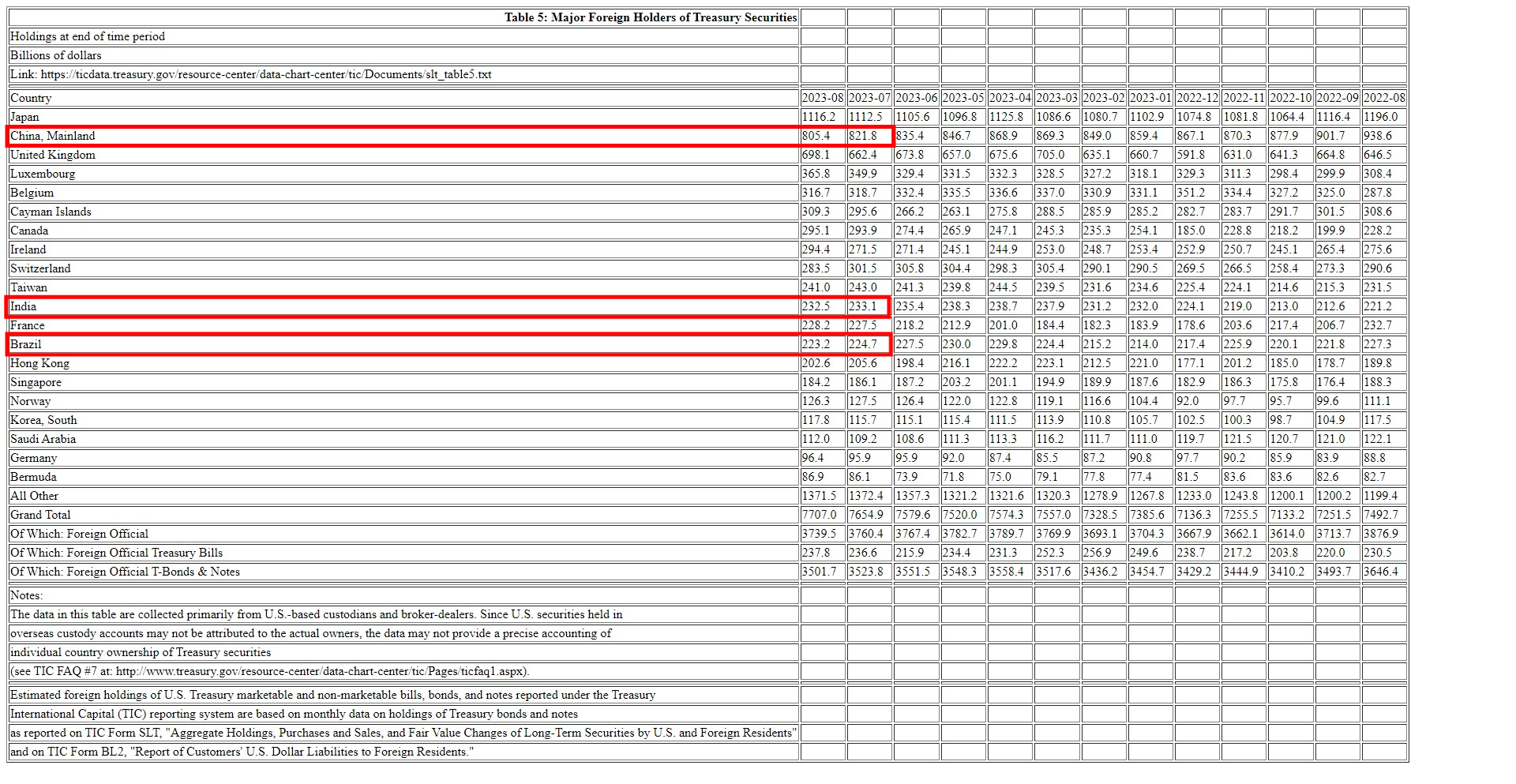The width and height of the screenshot is (1516, 784).
Task: Select Luxembourg's 2023-08 value 365.8
Action: coord(823,174)
